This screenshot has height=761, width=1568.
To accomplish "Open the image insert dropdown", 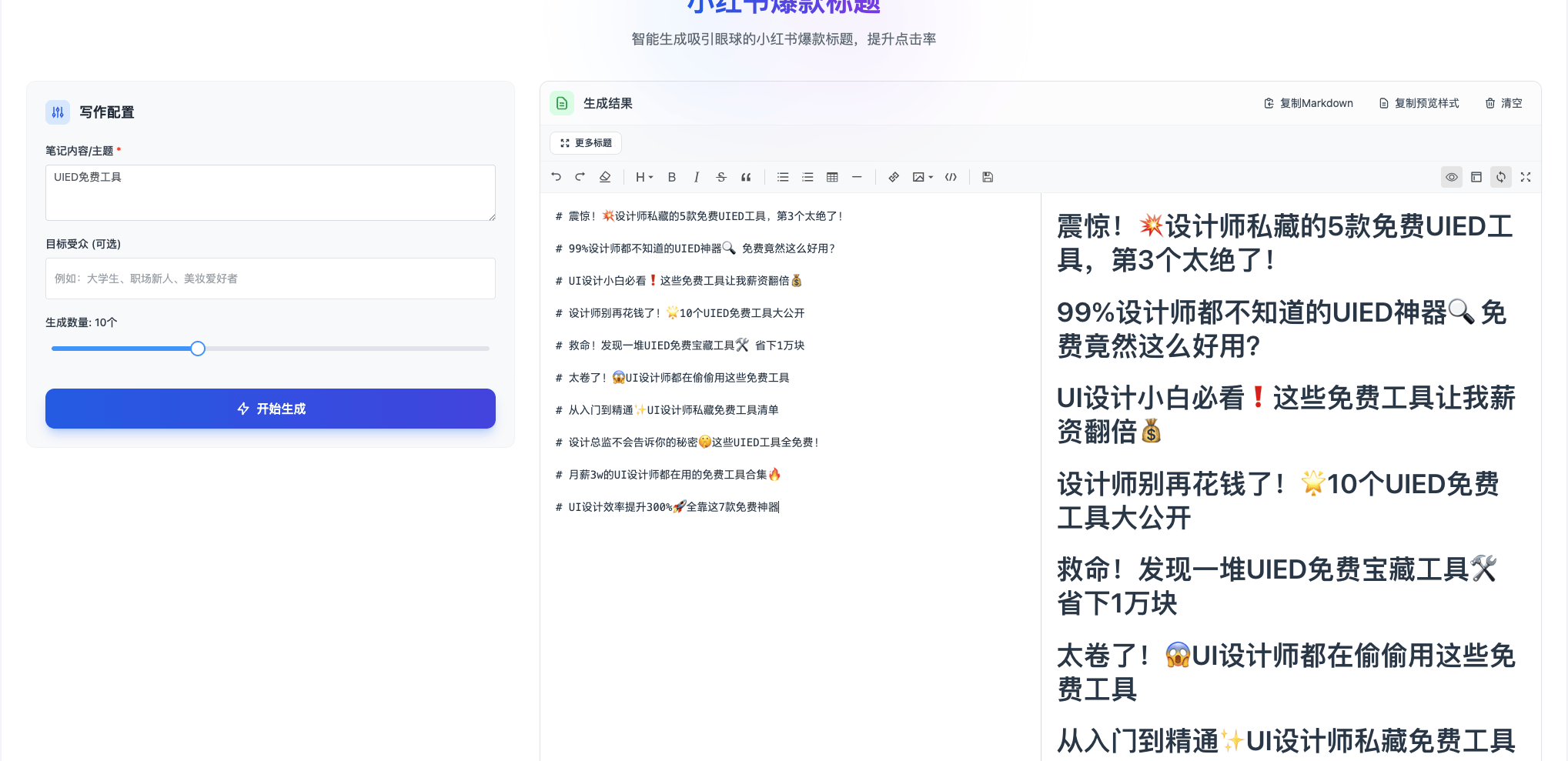I will 922,177.
